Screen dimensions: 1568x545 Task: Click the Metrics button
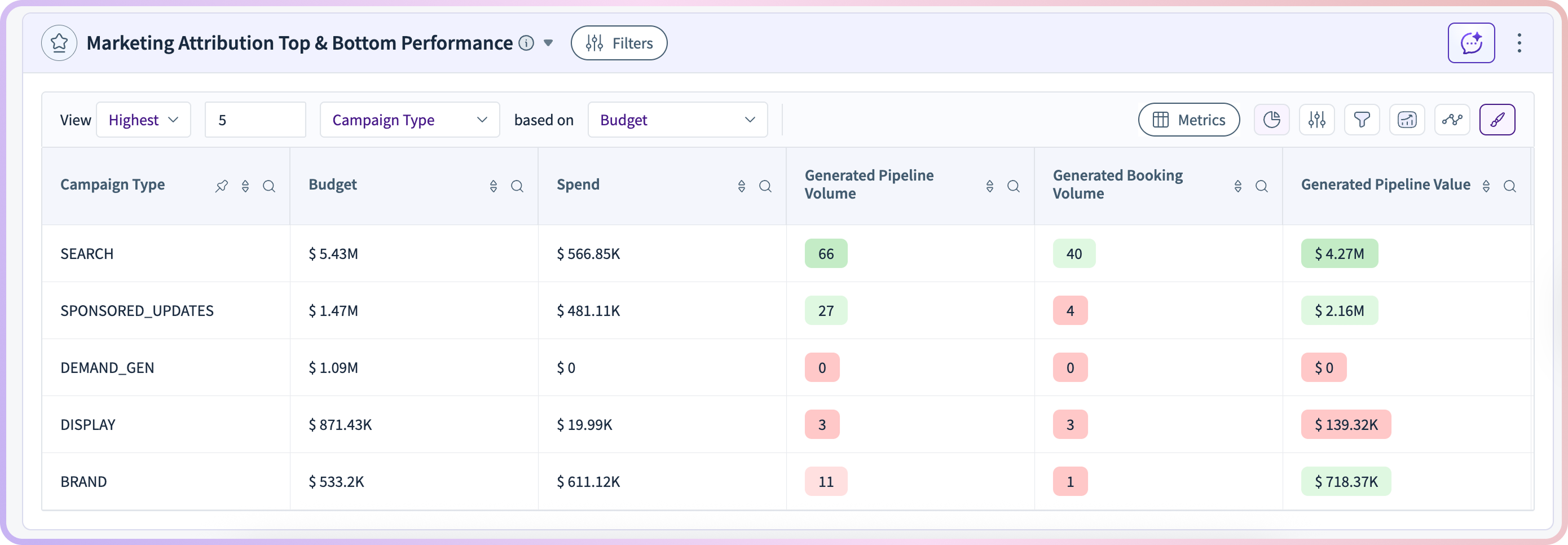point(1188,120)
